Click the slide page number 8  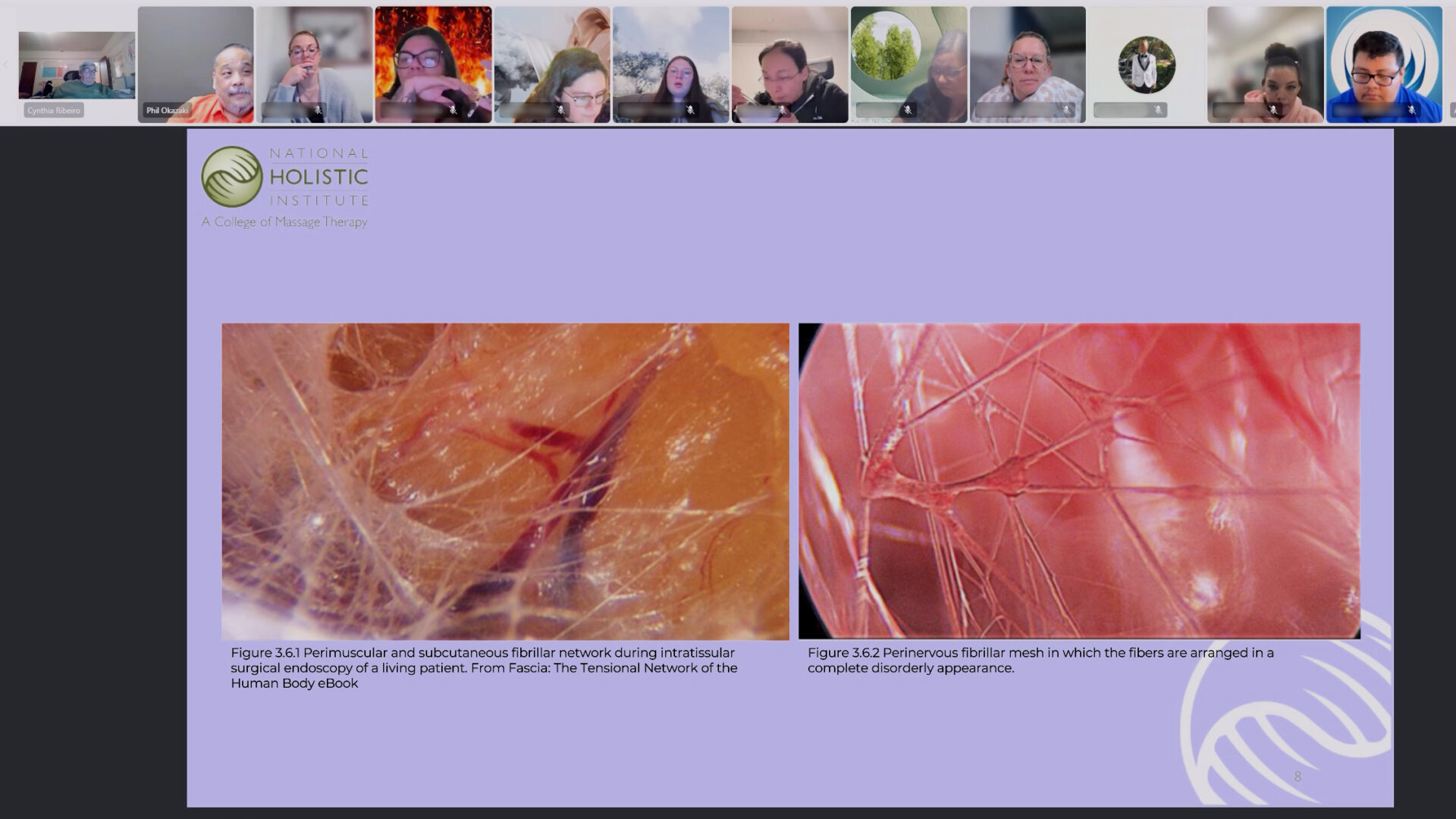[1298, 777]
